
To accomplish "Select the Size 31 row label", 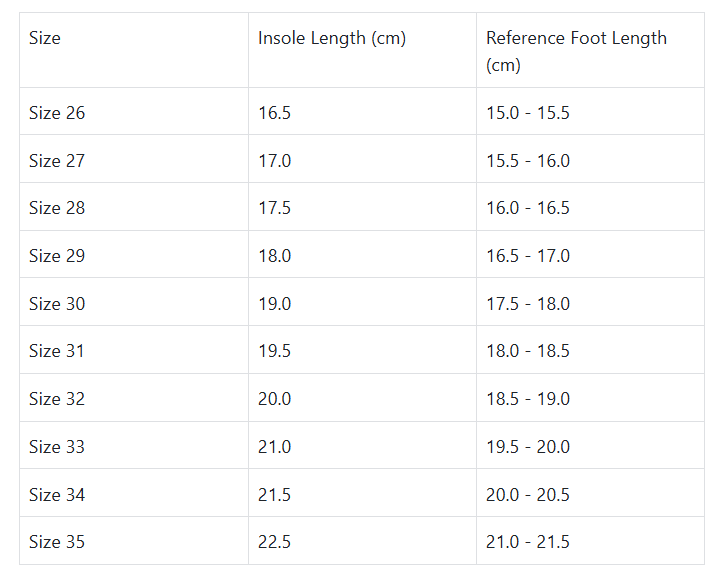I will point(57,351).
